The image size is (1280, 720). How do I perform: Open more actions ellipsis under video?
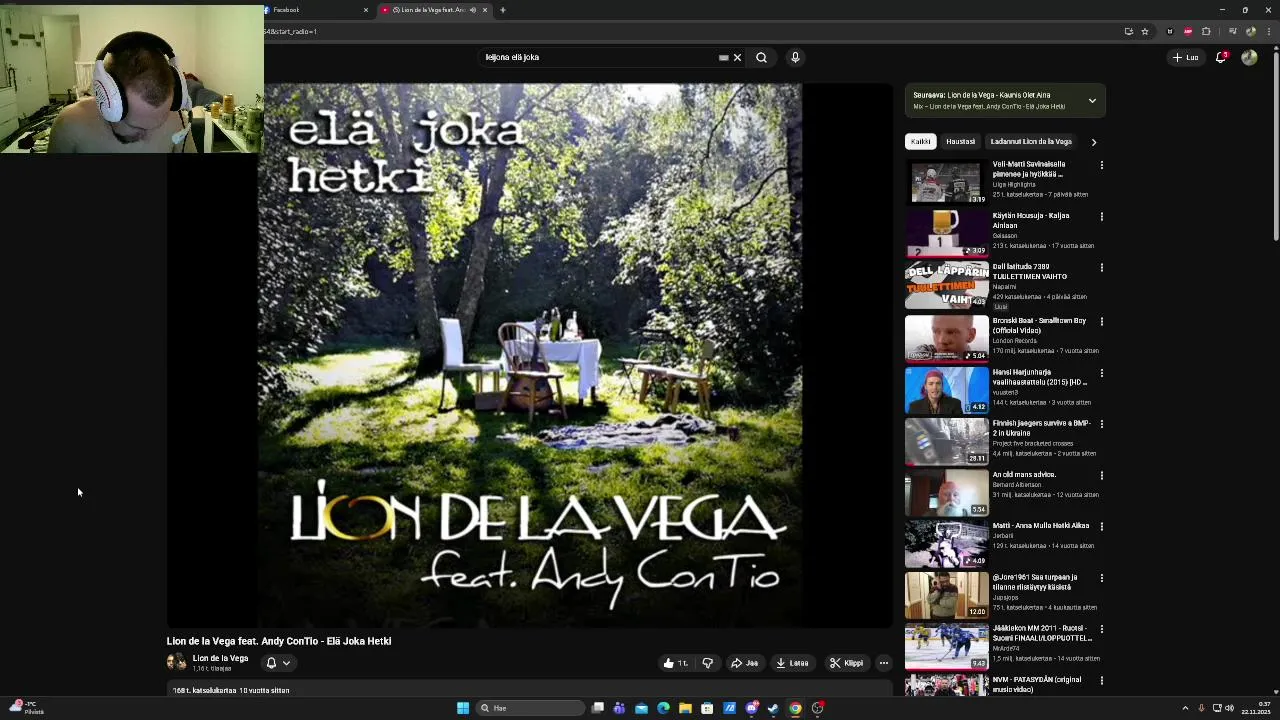(x=883, y=663)
